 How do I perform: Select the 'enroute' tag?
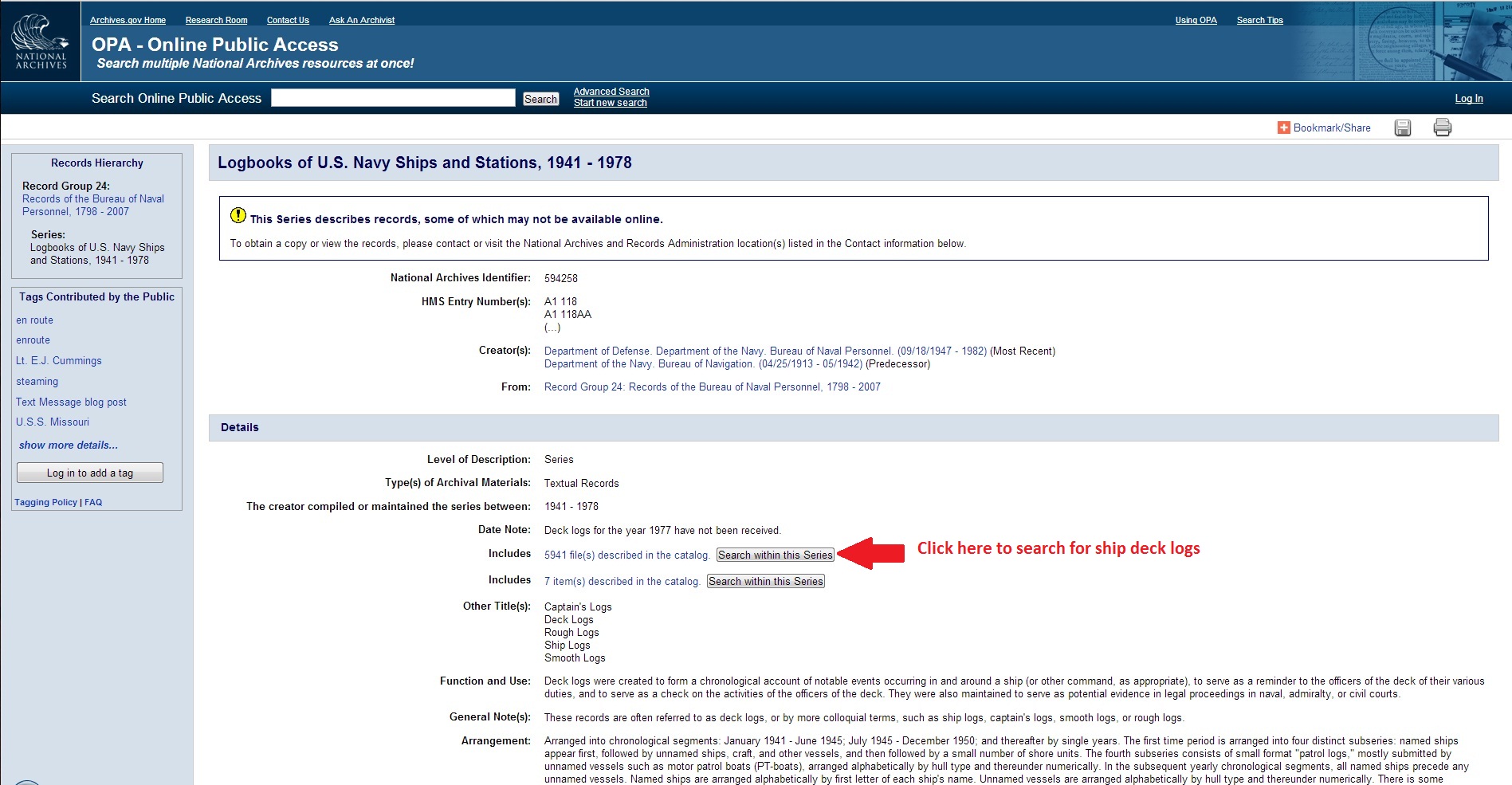coord(33,340)
